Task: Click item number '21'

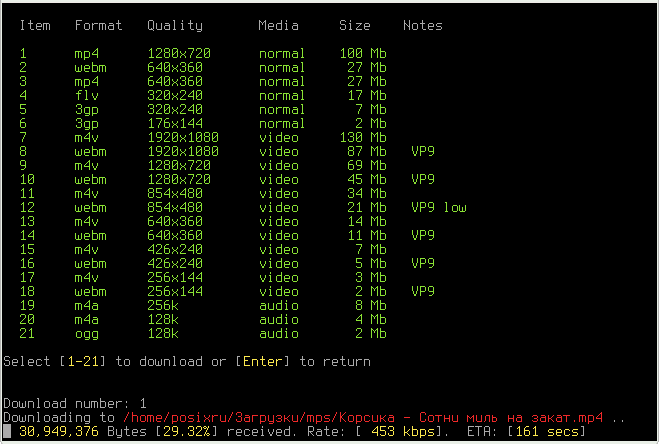Action: click(x=27, y=333)
